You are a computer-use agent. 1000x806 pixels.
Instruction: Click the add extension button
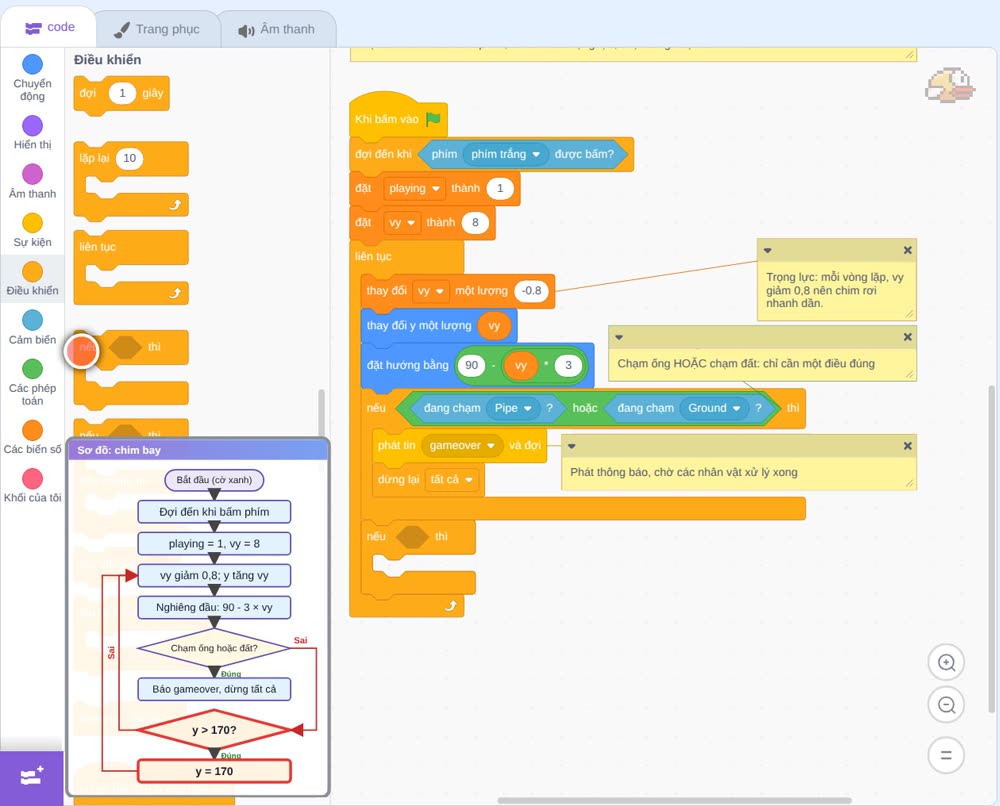pos(32,777)
